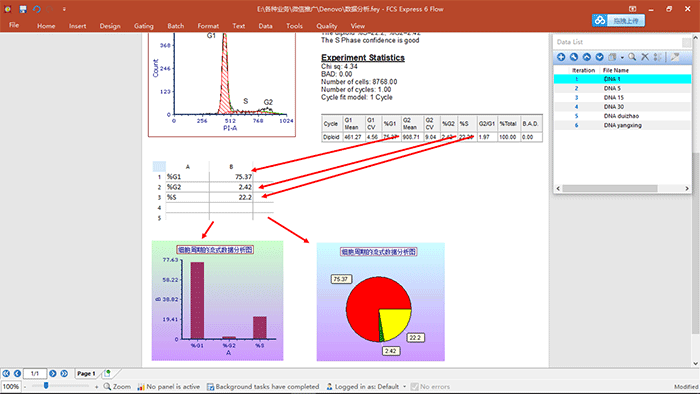Add a data file in Data List
700x394 pixels.
coord(561,57)
